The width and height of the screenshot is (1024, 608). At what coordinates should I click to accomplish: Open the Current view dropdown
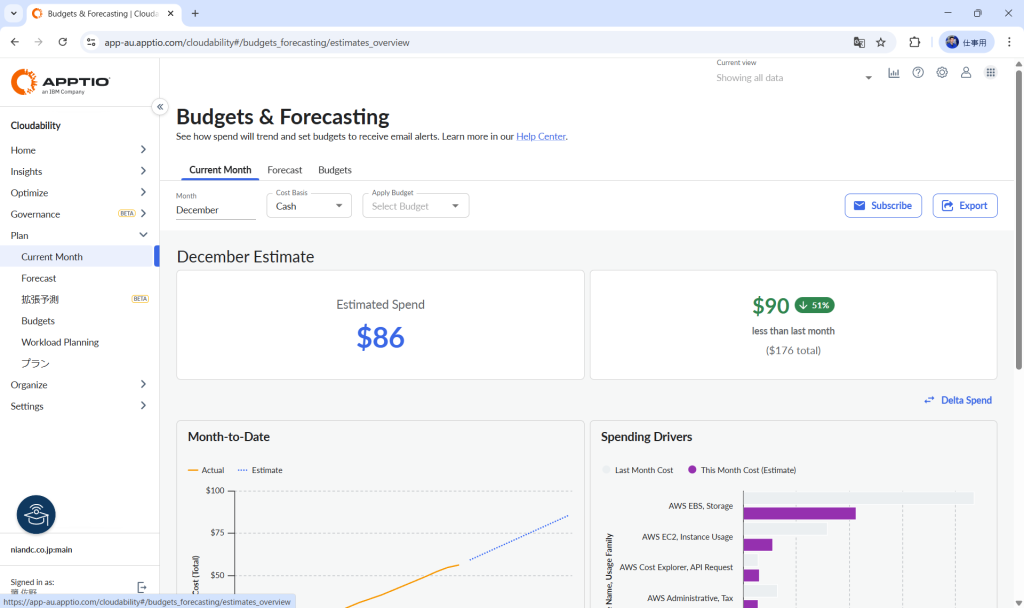[794, 78]
